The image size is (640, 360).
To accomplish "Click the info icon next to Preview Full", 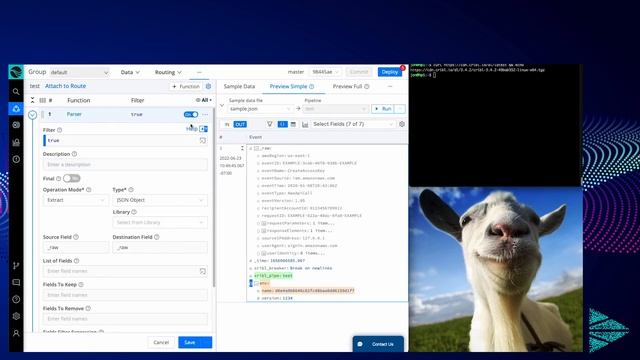I will point(367,87).
